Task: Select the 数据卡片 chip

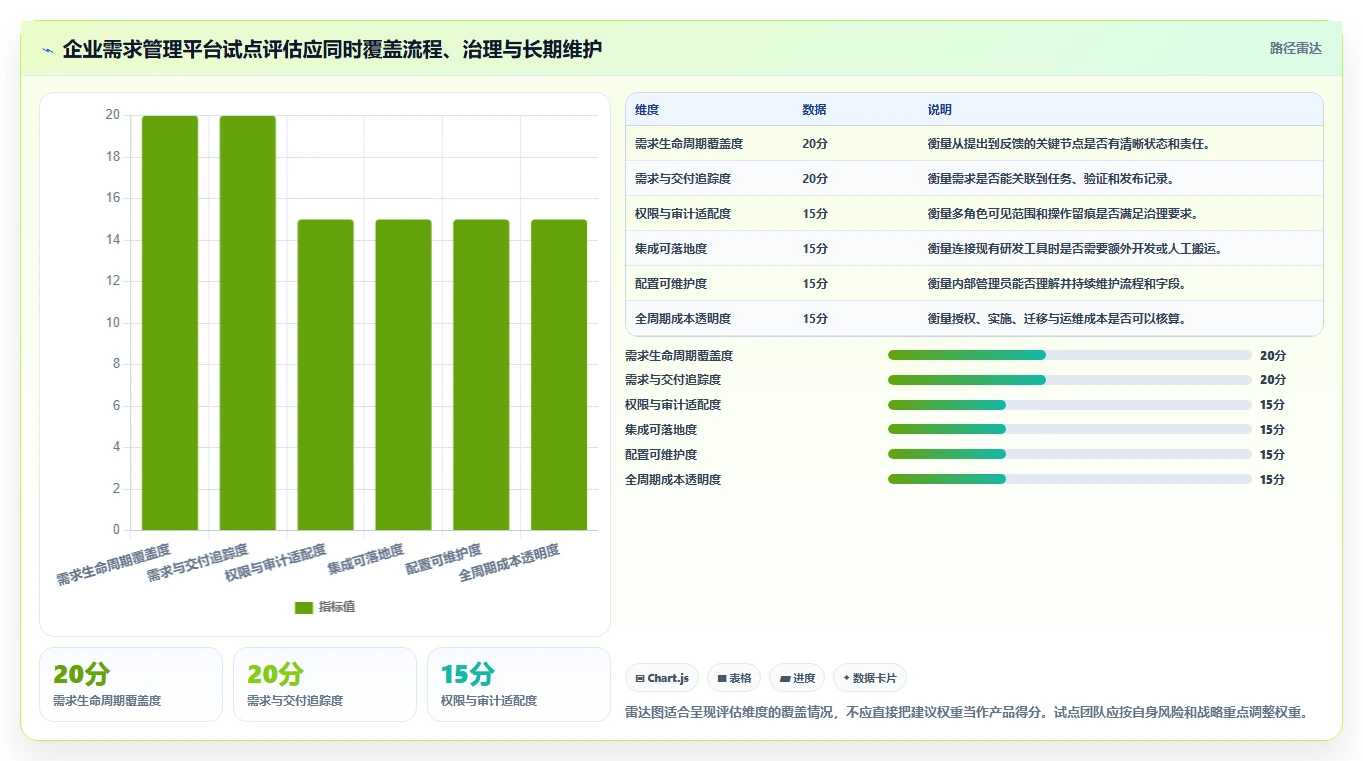Action: [870, 678]
